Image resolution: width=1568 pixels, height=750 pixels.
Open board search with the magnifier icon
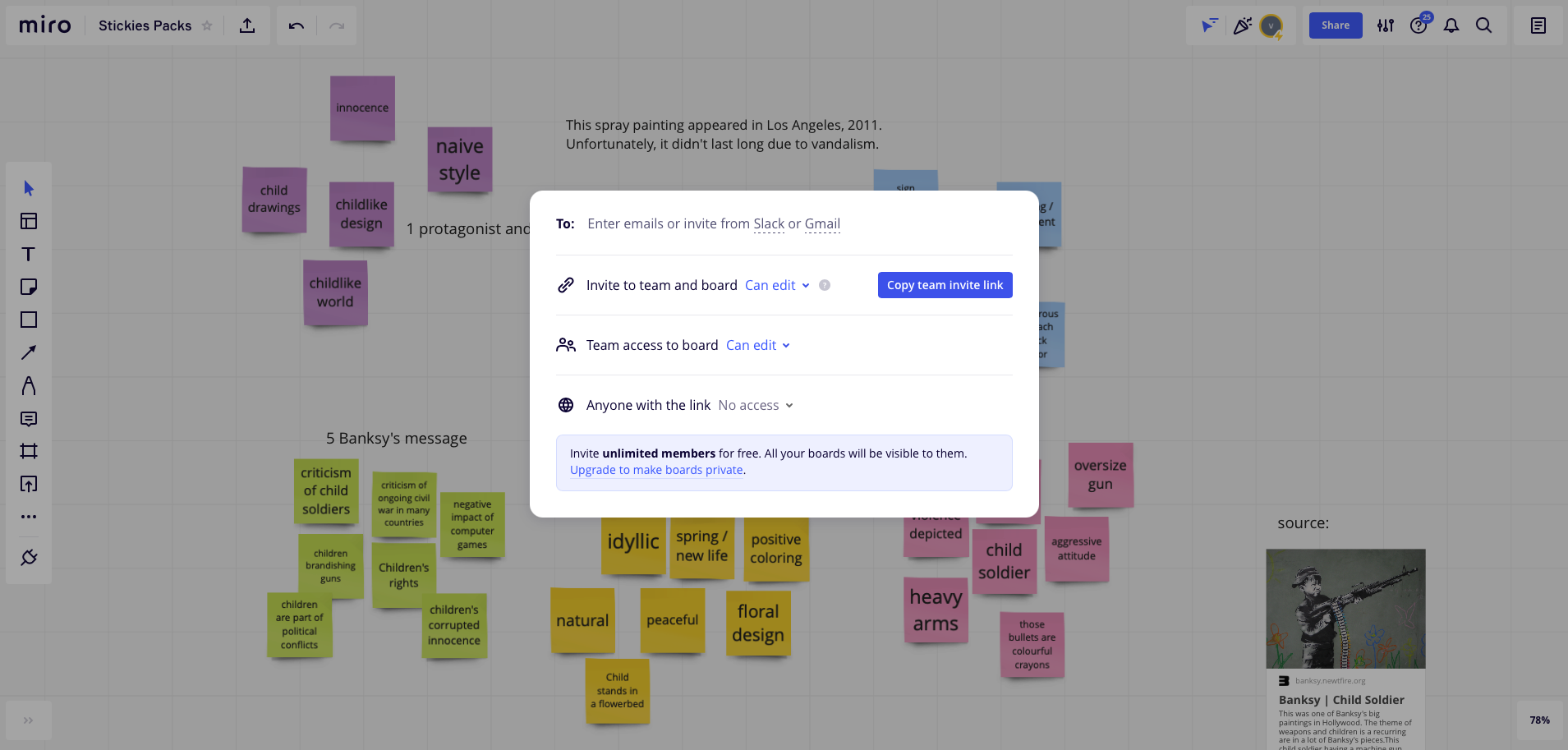coord(1483,25)
